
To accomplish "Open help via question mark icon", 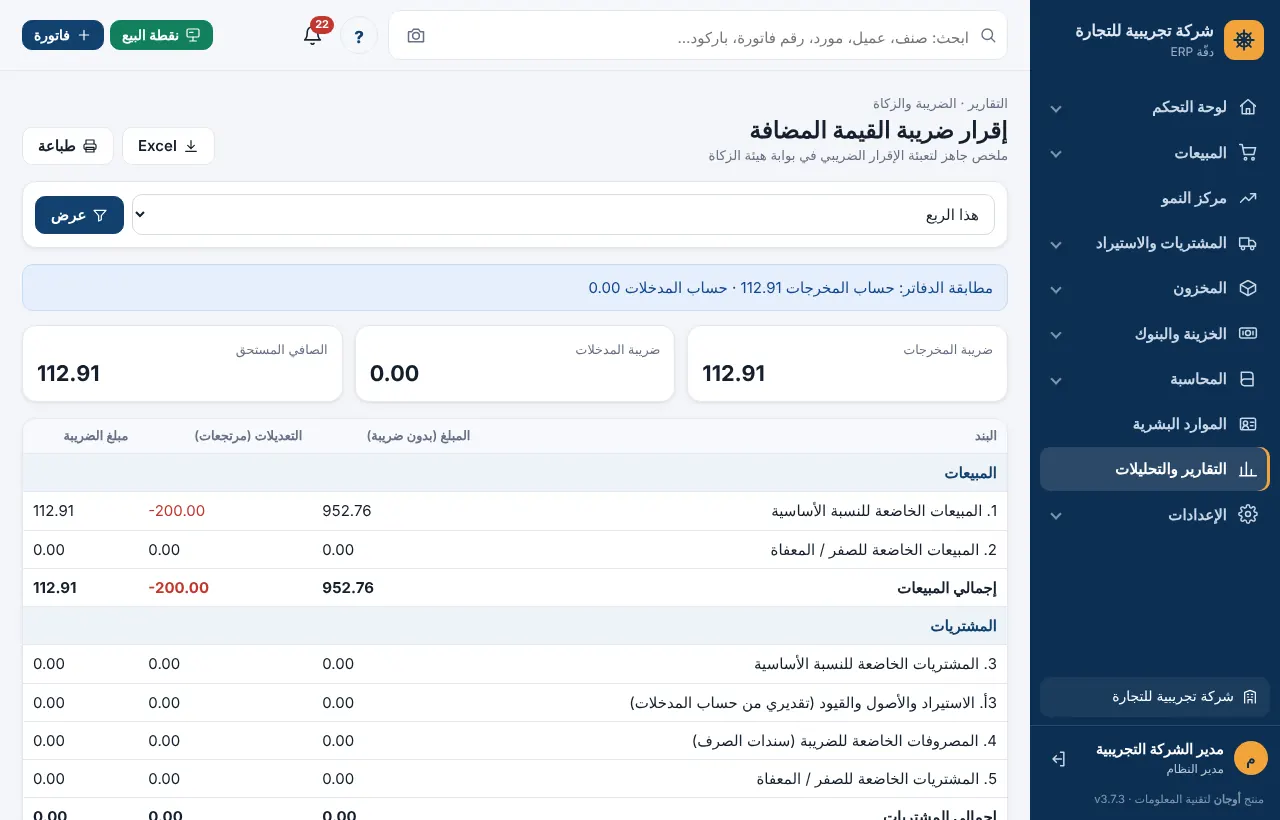I will click(359, 36).
